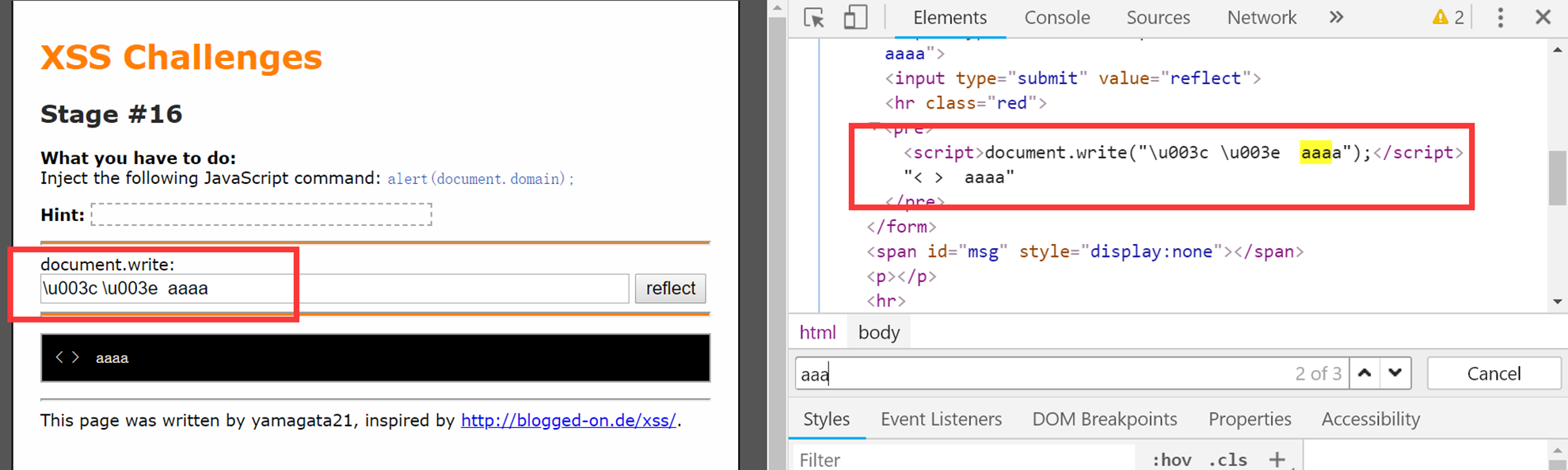The width and height of the screenshot is (1568, 470).
Task: Select the closing form tag node
Action: [x=900, y=227]
